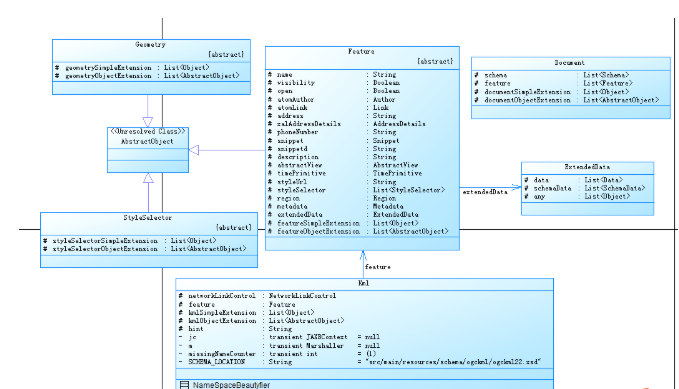
Task: Click the atomLink attribute in Feature
Action: (328, 107)
